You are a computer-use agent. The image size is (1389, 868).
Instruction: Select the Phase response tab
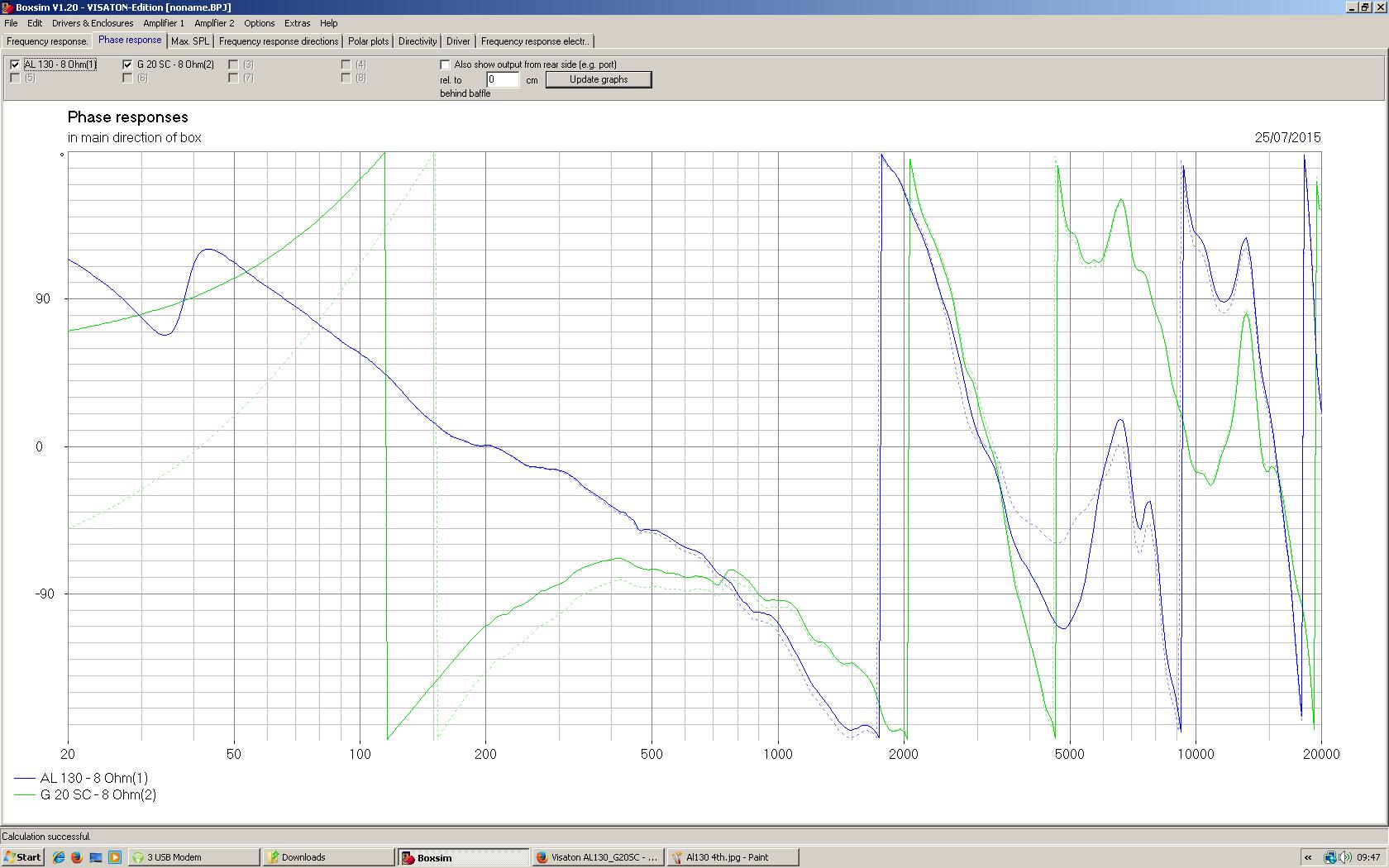(x=130, y=40)
